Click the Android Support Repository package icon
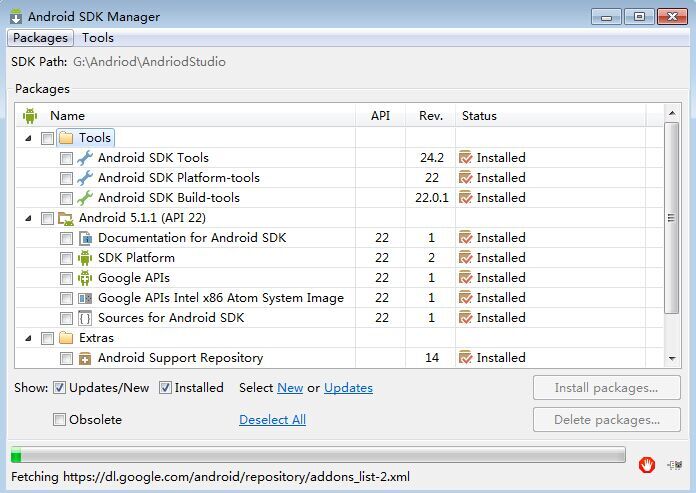 pos(85,358)
